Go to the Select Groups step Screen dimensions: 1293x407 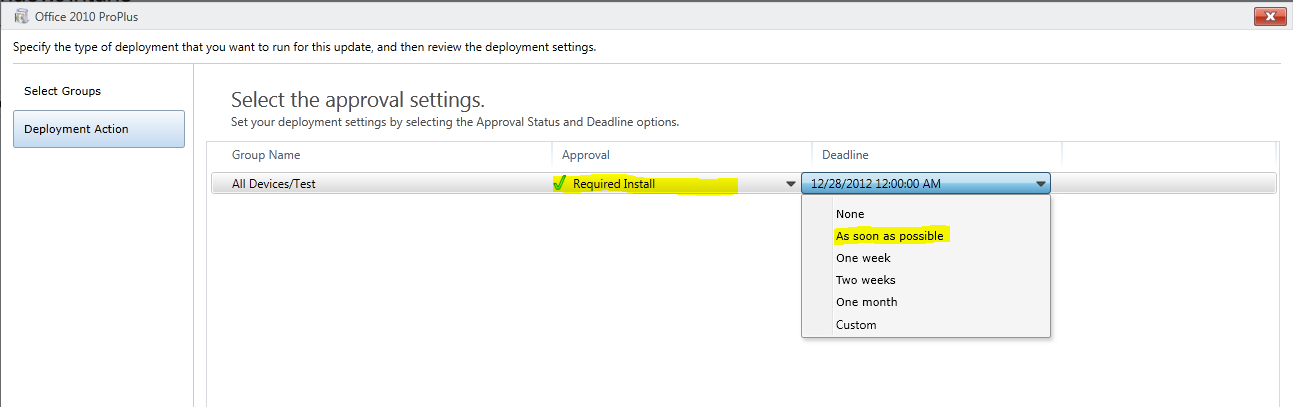click(x=62, y=91)
